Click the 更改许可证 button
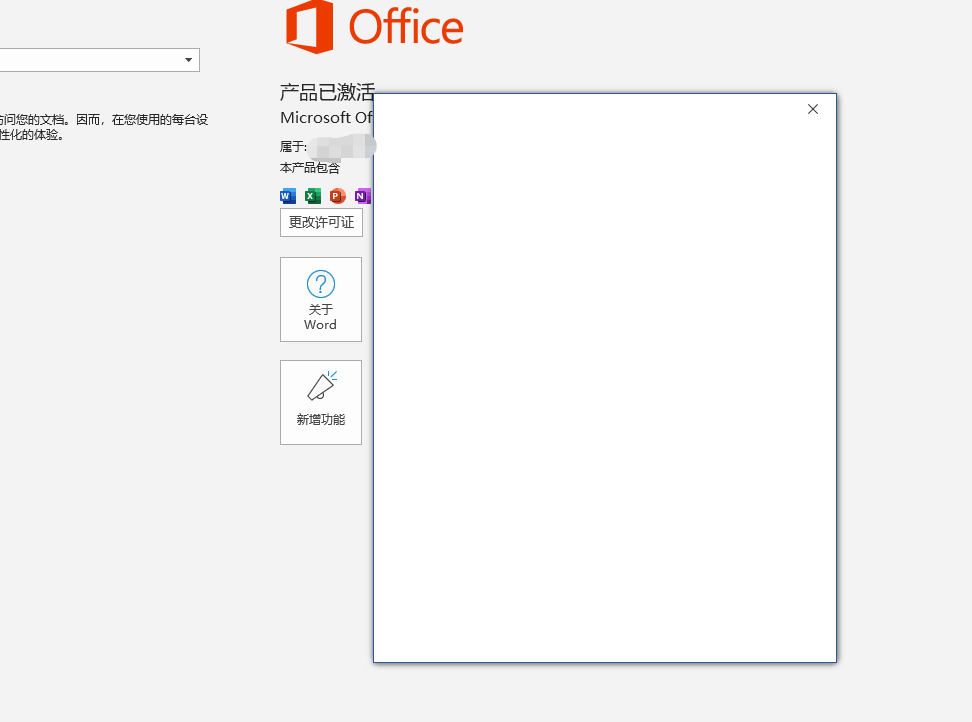 click(x=321, y=222)
